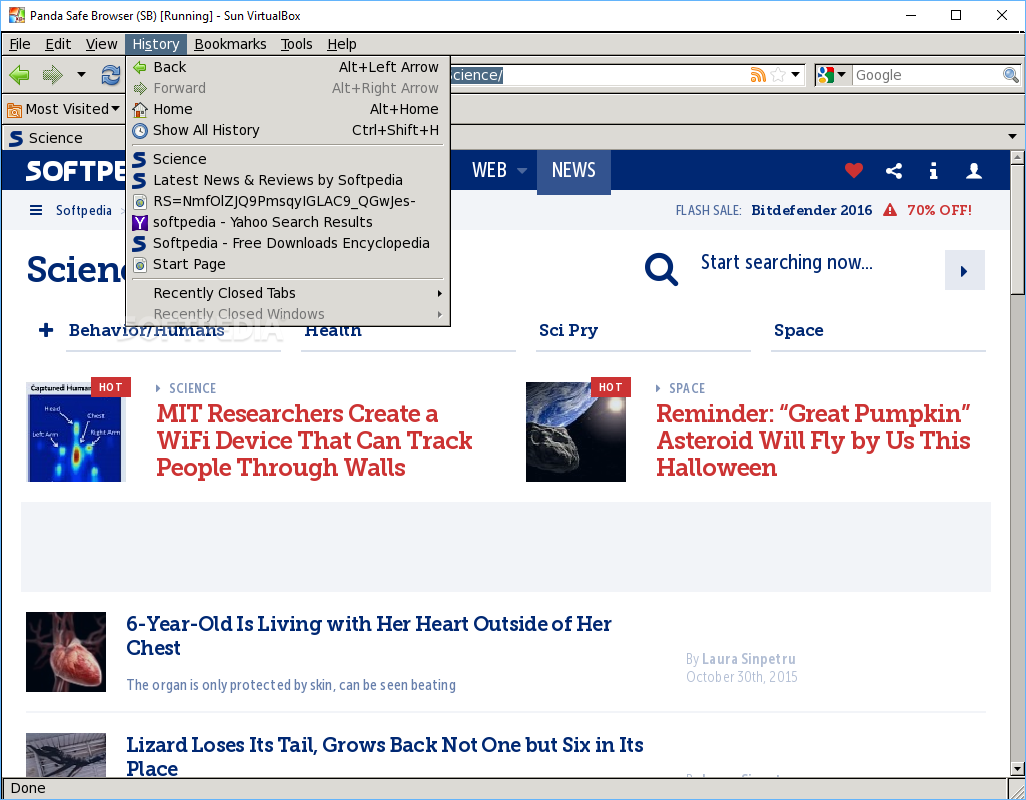This screenshot has width=1026, height=800.
Task: Open Great Pumpkin Asteroid article headline
Action: tap(813, 440)
